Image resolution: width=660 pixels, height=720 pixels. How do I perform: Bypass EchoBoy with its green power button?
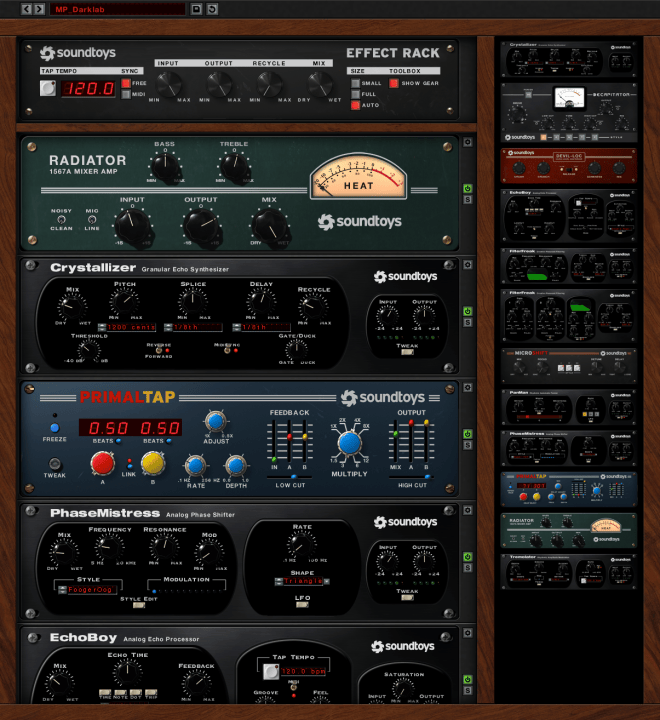[468, 679]
